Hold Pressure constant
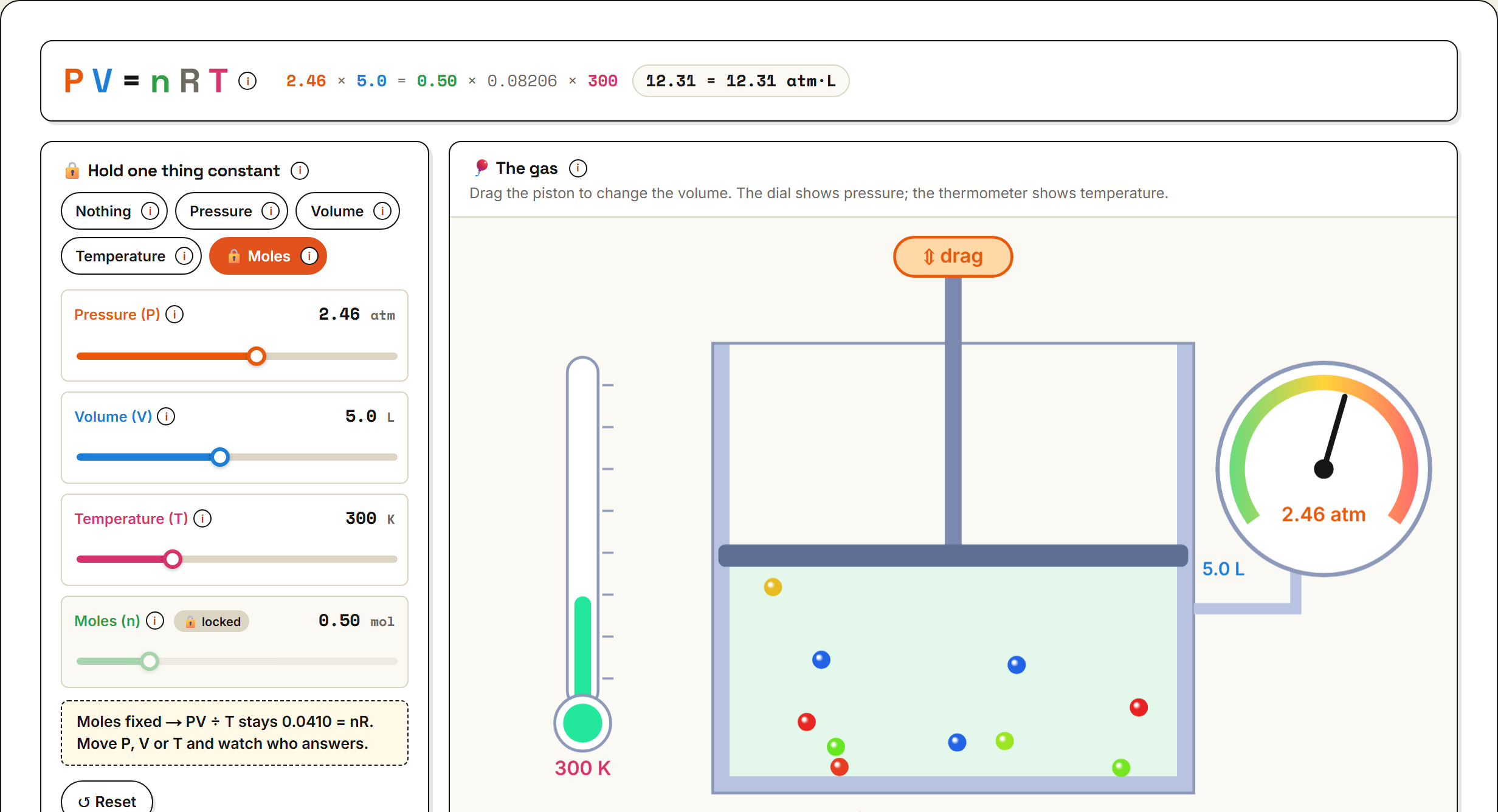Viewport: 1498px width, 812px height. [x=232, y=211]
